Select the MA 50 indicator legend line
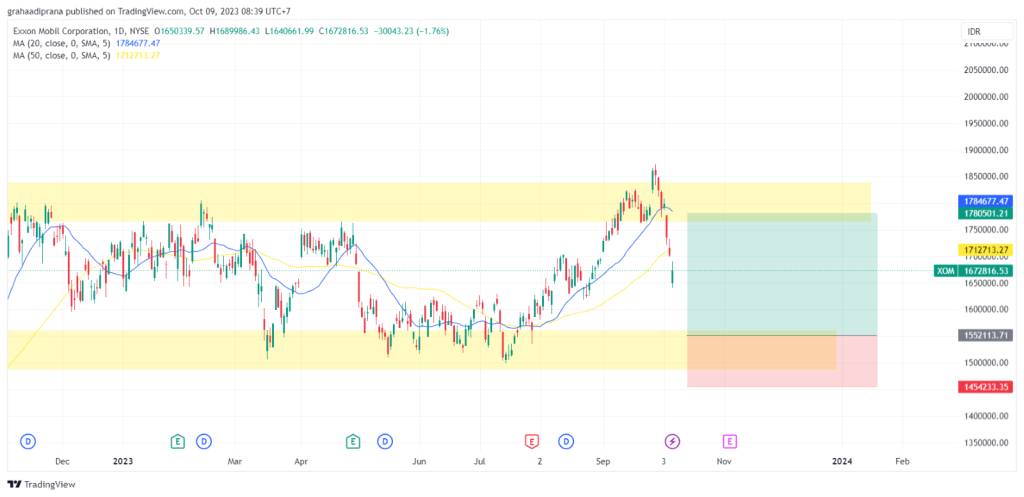Image resolution: width=1024 pixels, height=497 pixels. (x=86, y=56)
